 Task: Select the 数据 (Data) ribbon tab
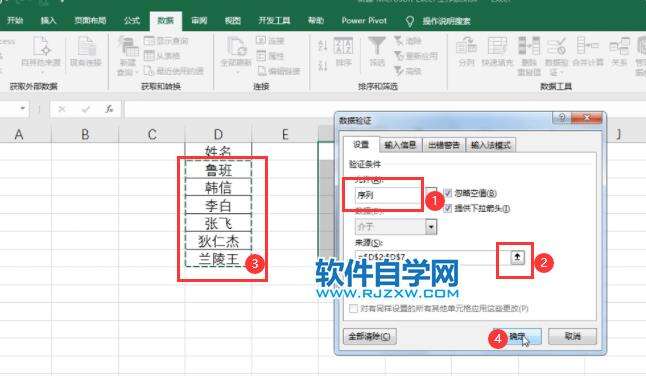click(166, 20)
